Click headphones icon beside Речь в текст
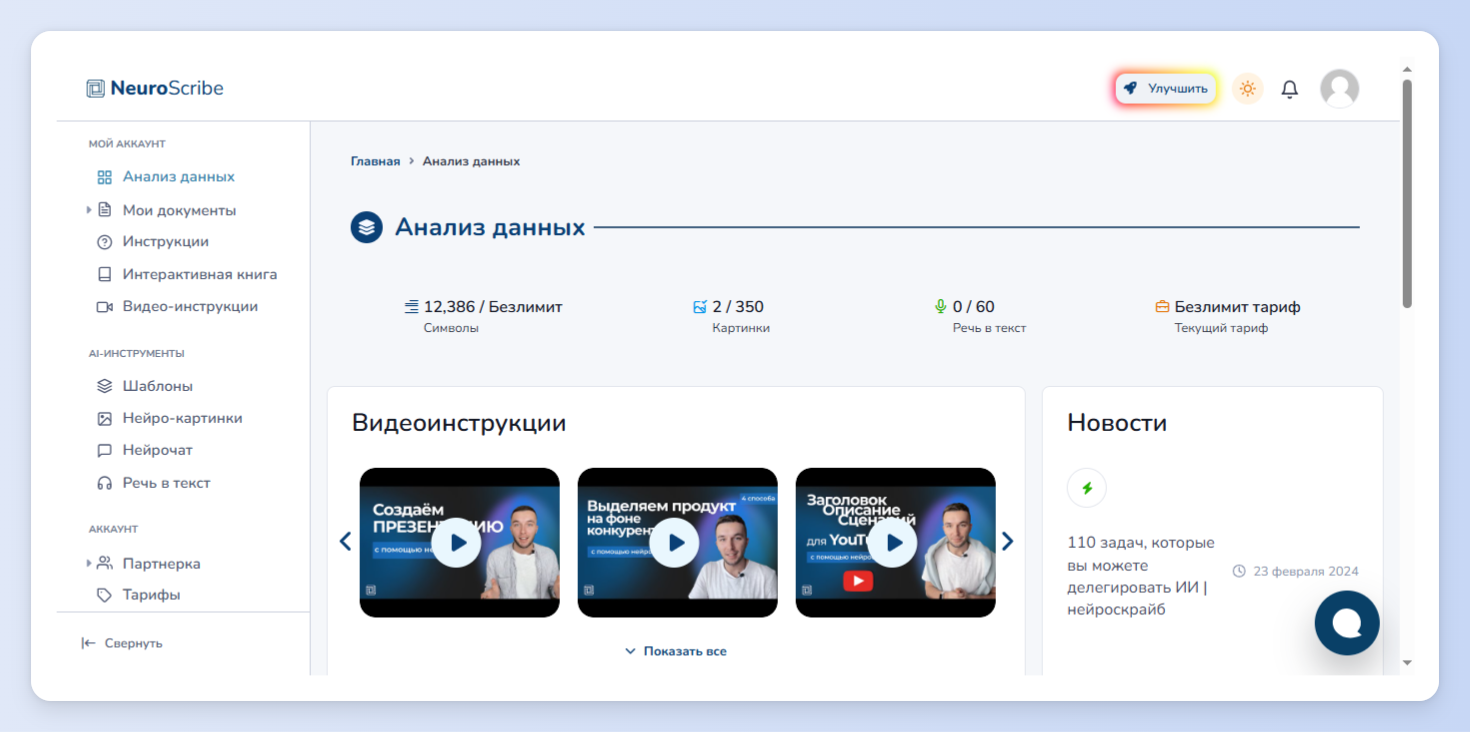Screen dimensions: 1470x732 [104, 483]
